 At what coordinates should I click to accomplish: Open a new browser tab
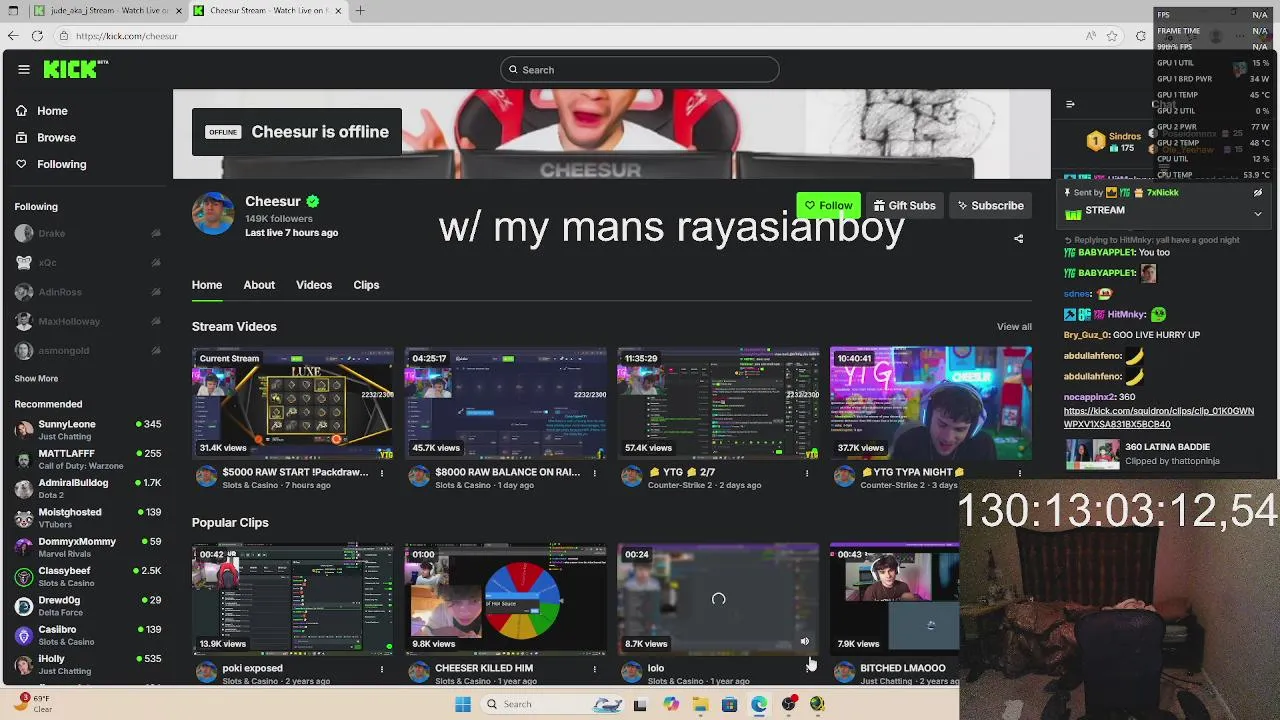click(360, 11)
